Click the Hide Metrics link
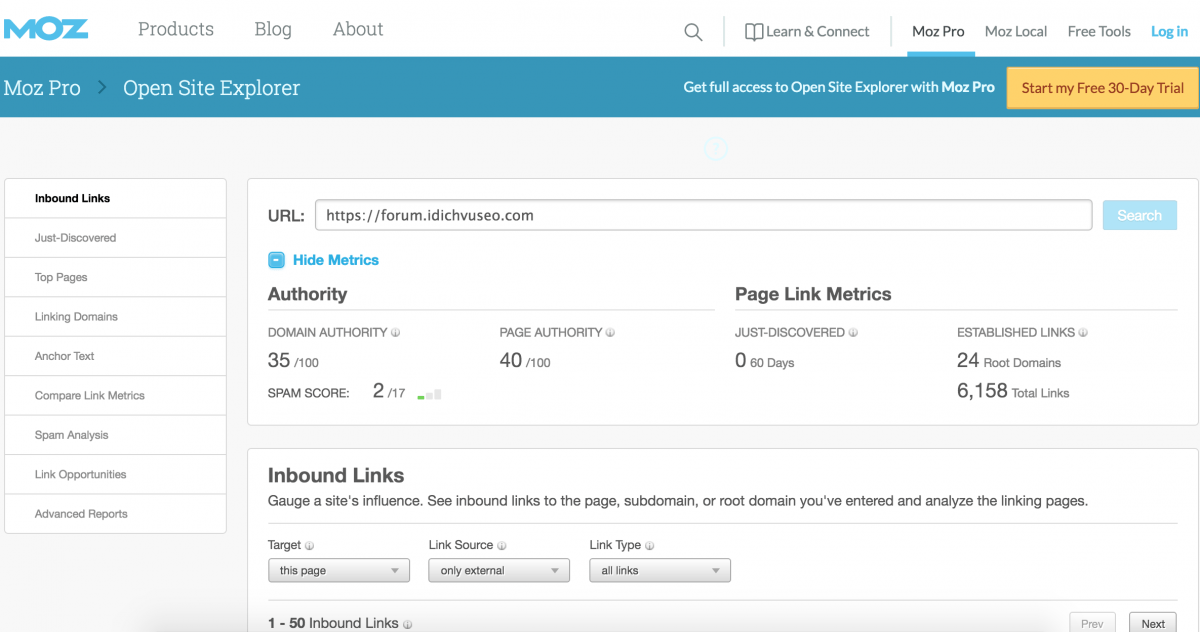Viewport: 1200px width, 632px height. [336, 260]
